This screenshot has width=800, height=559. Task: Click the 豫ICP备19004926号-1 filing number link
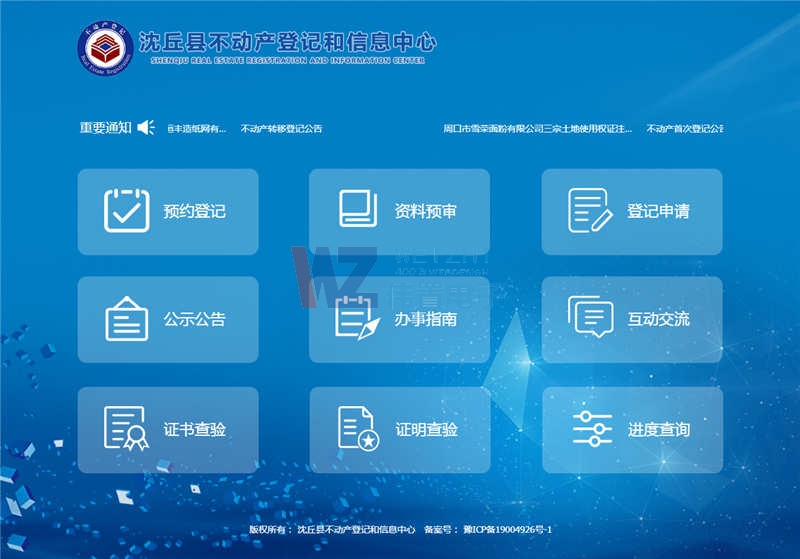498,529
